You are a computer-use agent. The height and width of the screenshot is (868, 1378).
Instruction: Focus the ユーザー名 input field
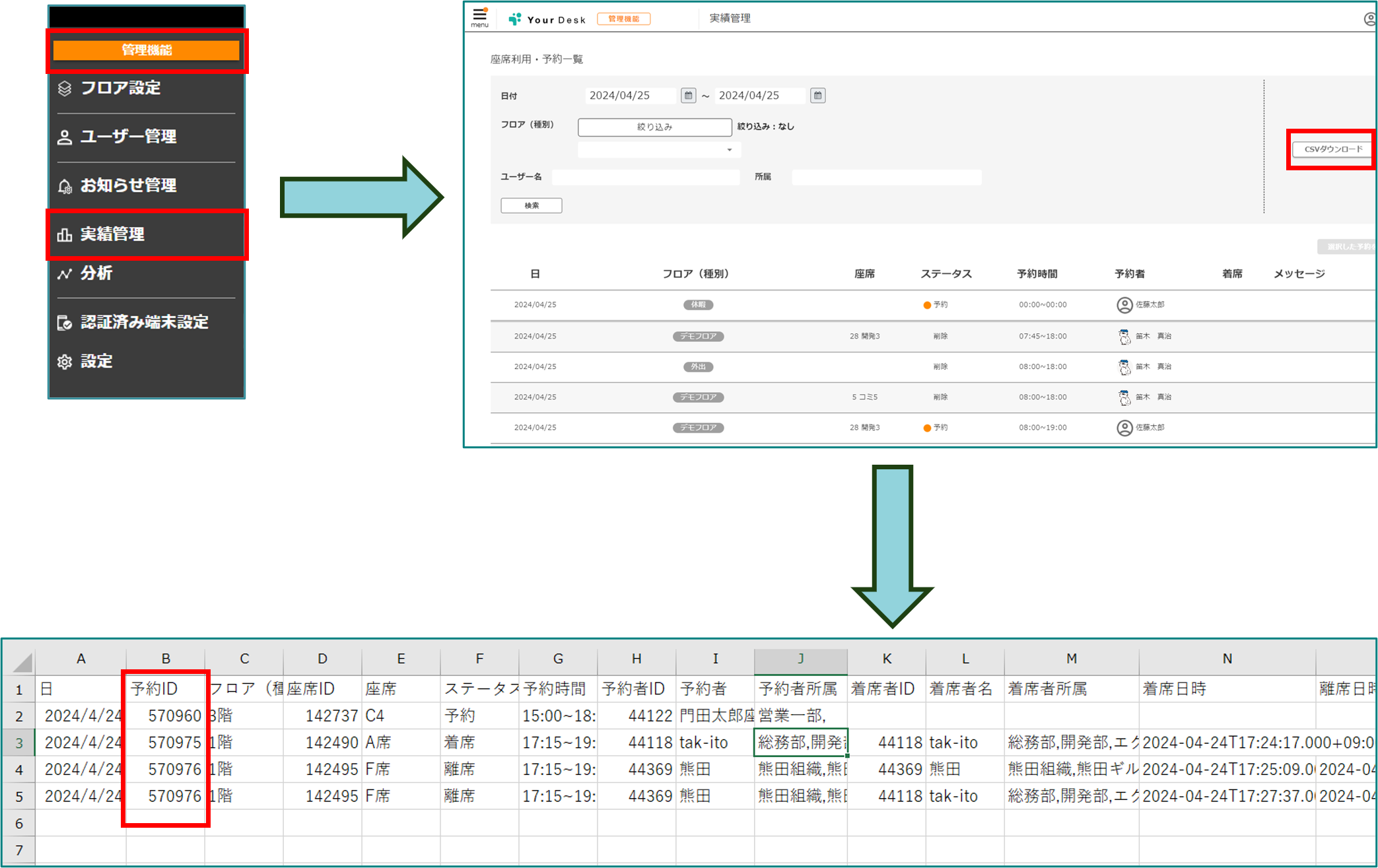(646, 177)
